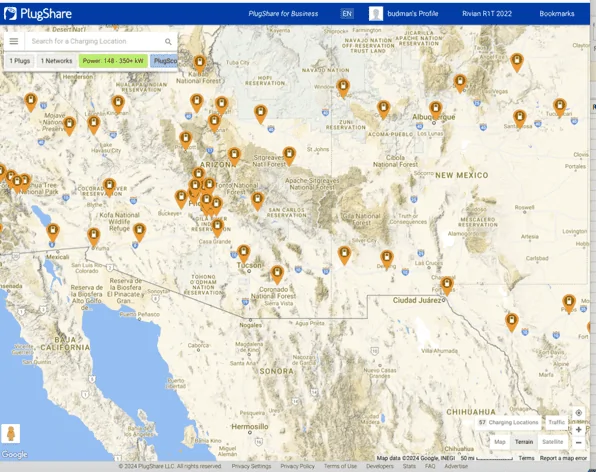Click the locate-me target icon
This screenshot has height=472, width=596.
[579, 413]
